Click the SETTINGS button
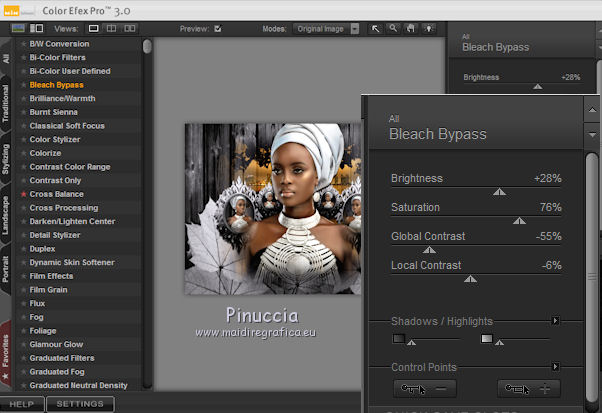Viewport: 602px width, 413px height. 79,404
